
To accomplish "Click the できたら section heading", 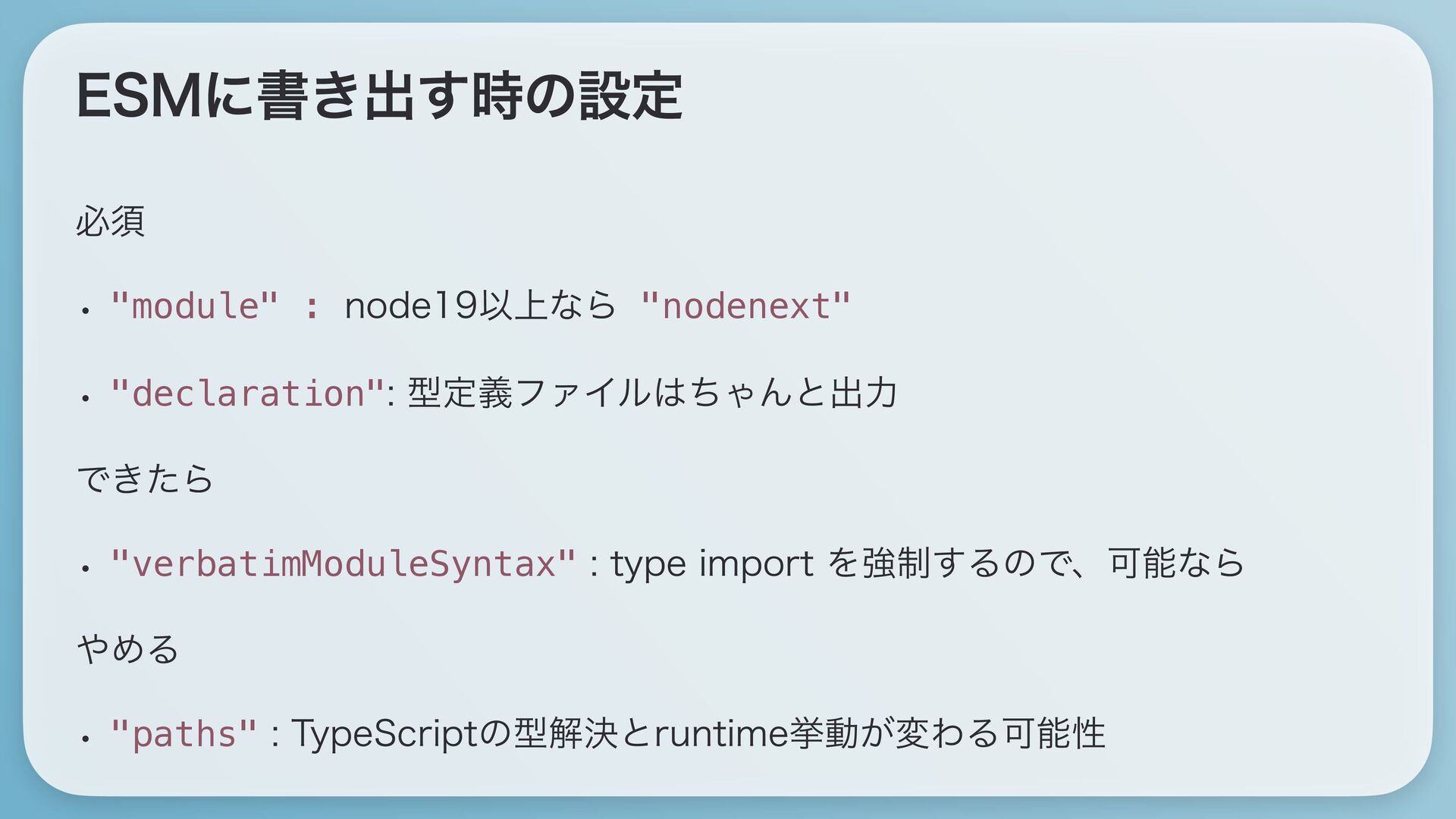I will point(146,479).
